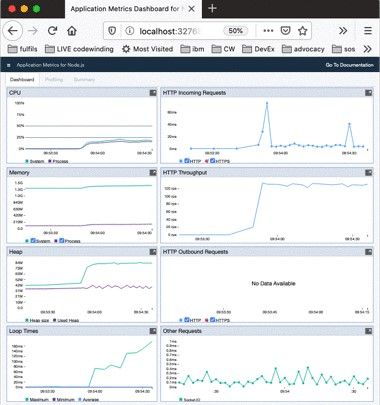Click Heap size legend entry
The image size is (380, 405).
click(37, 320)
